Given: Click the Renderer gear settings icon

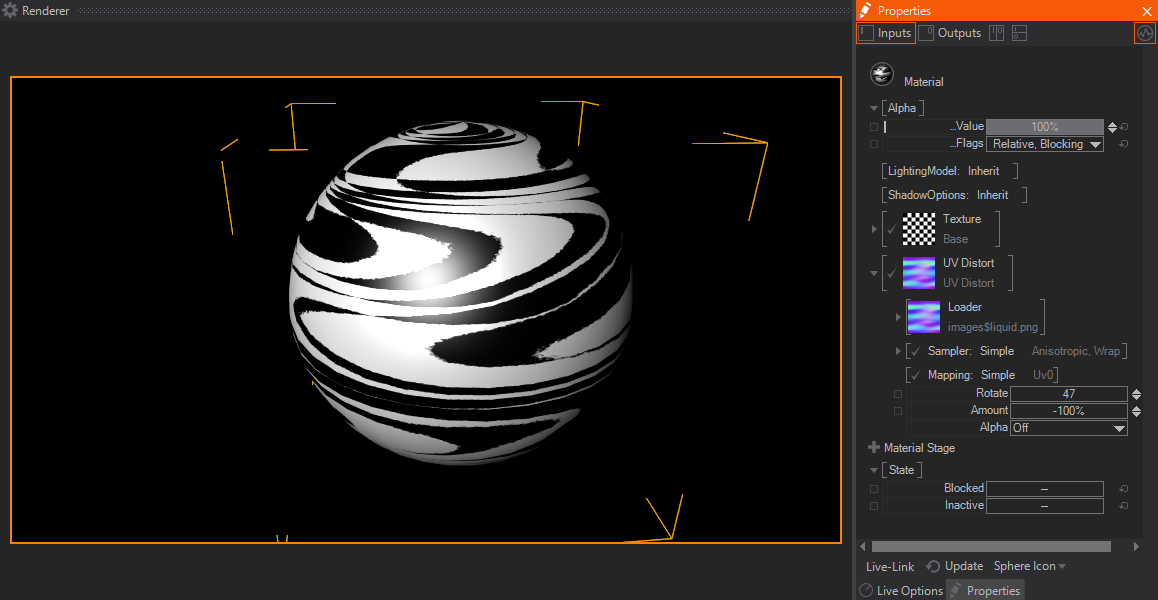Looking at the screenshot, I should pos(10,11).
